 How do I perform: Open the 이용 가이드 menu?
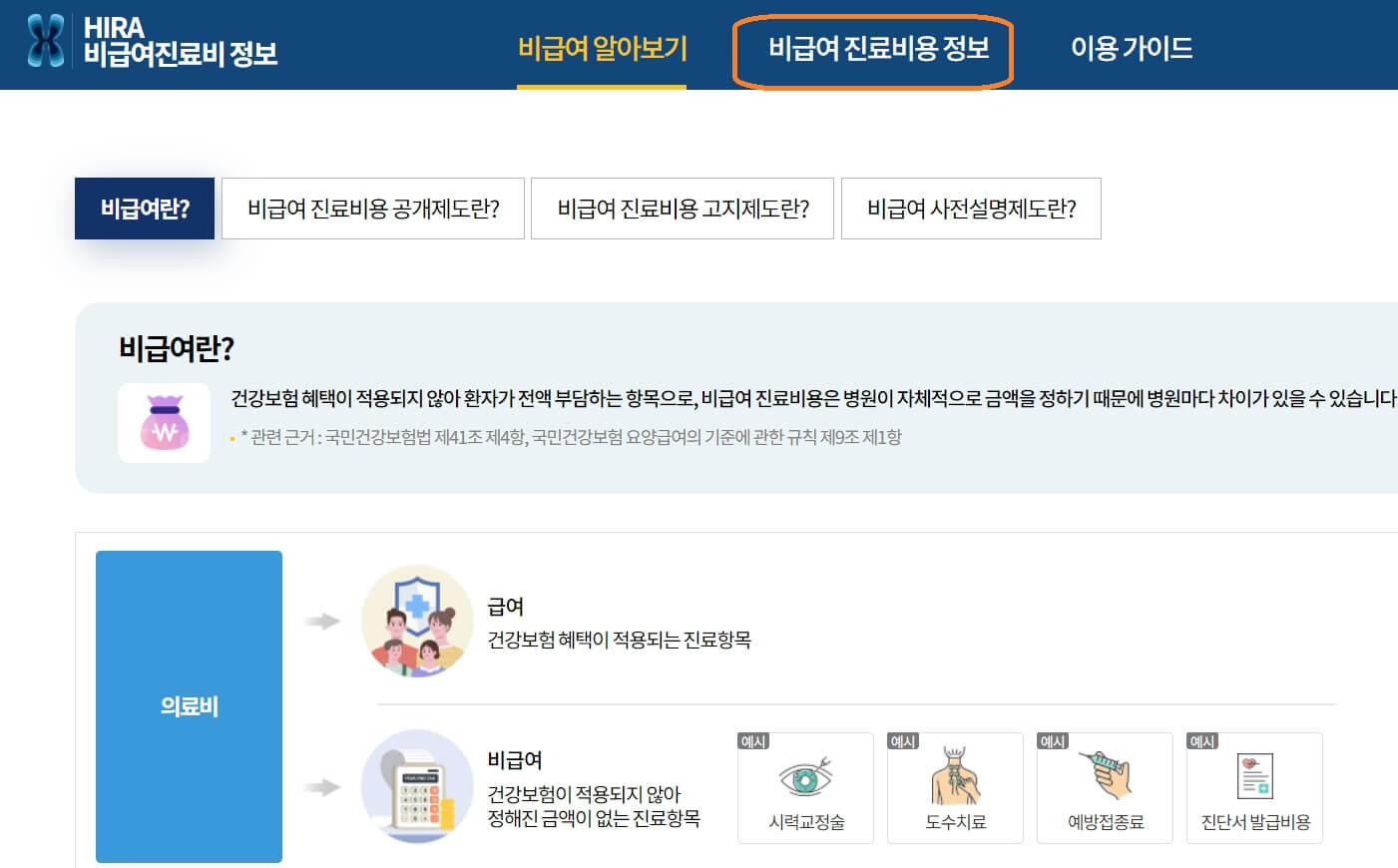point(1131,47)
